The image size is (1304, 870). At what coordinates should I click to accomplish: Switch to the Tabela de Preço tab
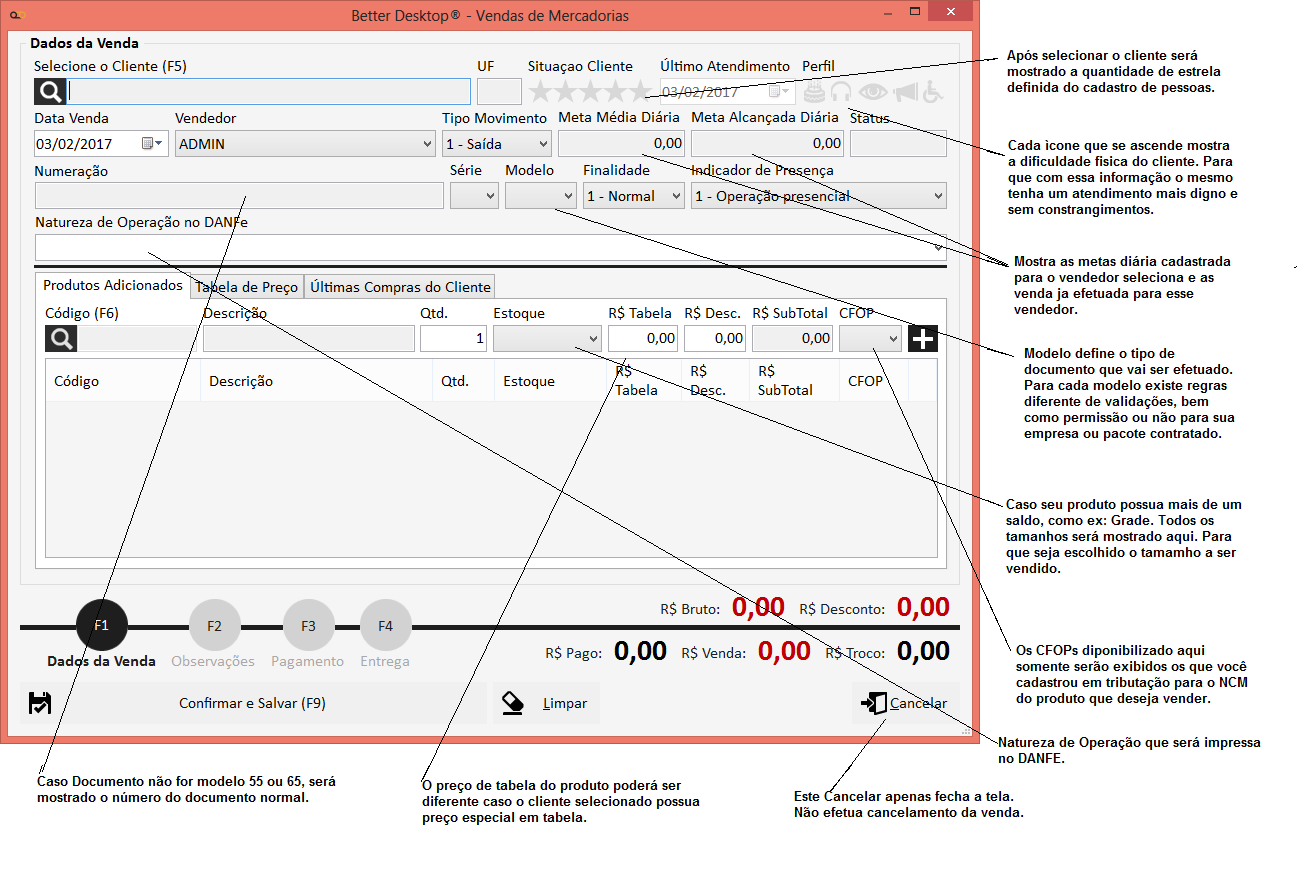pyautogui.click(x=247, y=287)
